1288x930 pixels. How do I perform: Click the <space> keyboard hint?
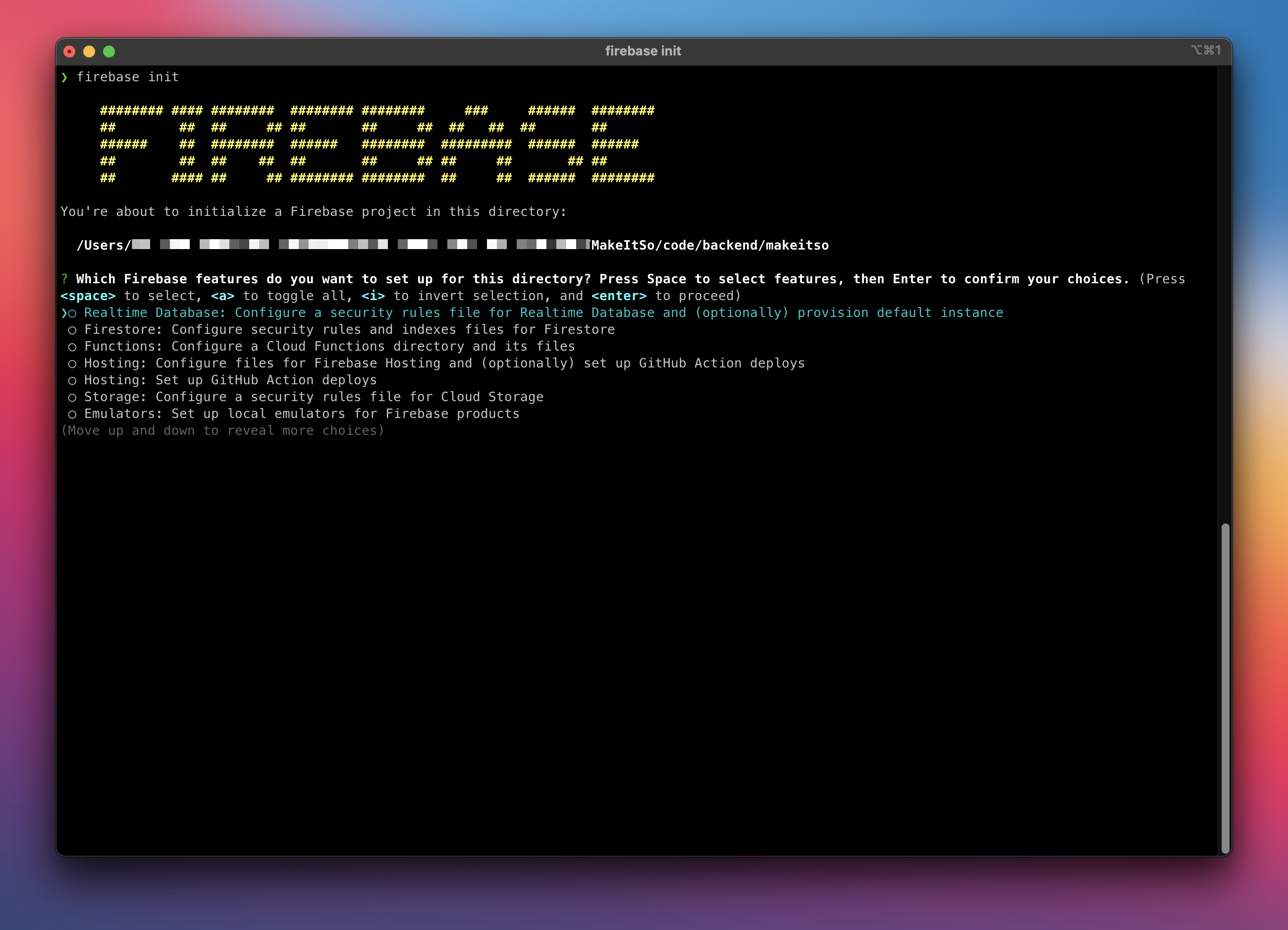(88, 295)
